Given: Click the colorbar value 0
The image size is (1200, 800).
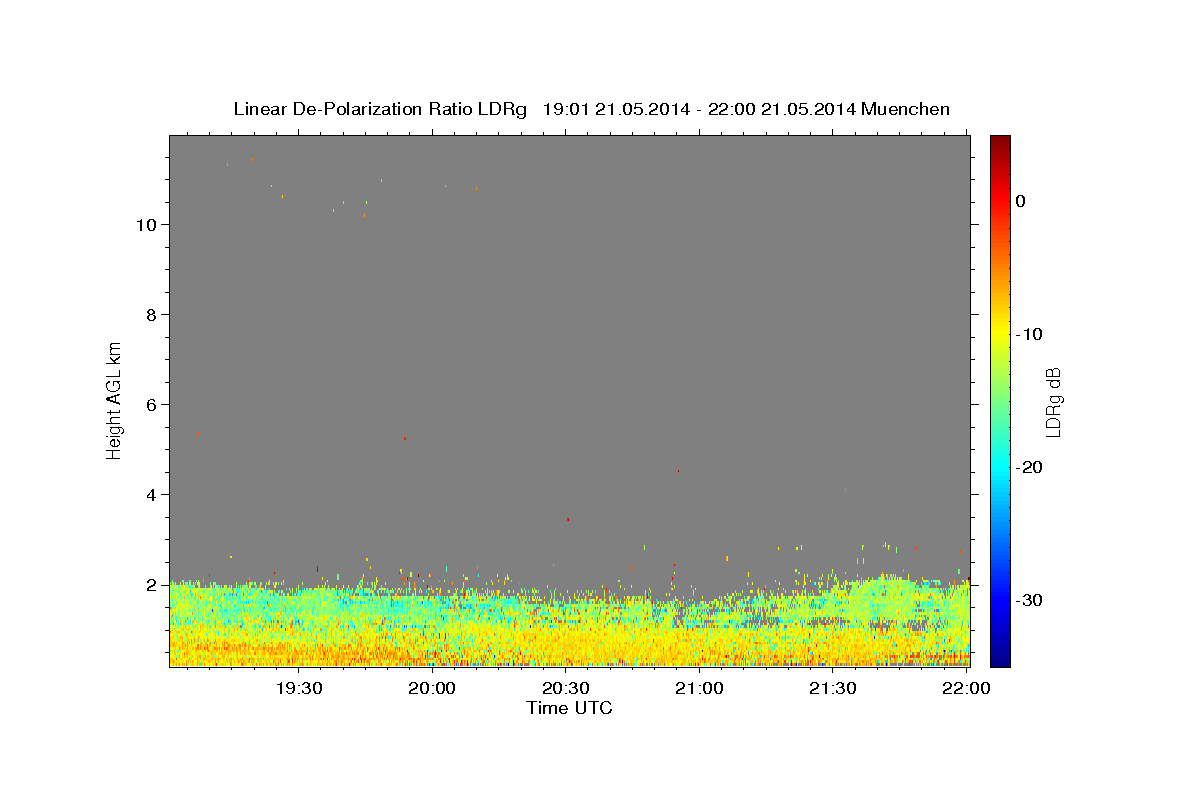Looking at the screenshot, I should 1020,201.
